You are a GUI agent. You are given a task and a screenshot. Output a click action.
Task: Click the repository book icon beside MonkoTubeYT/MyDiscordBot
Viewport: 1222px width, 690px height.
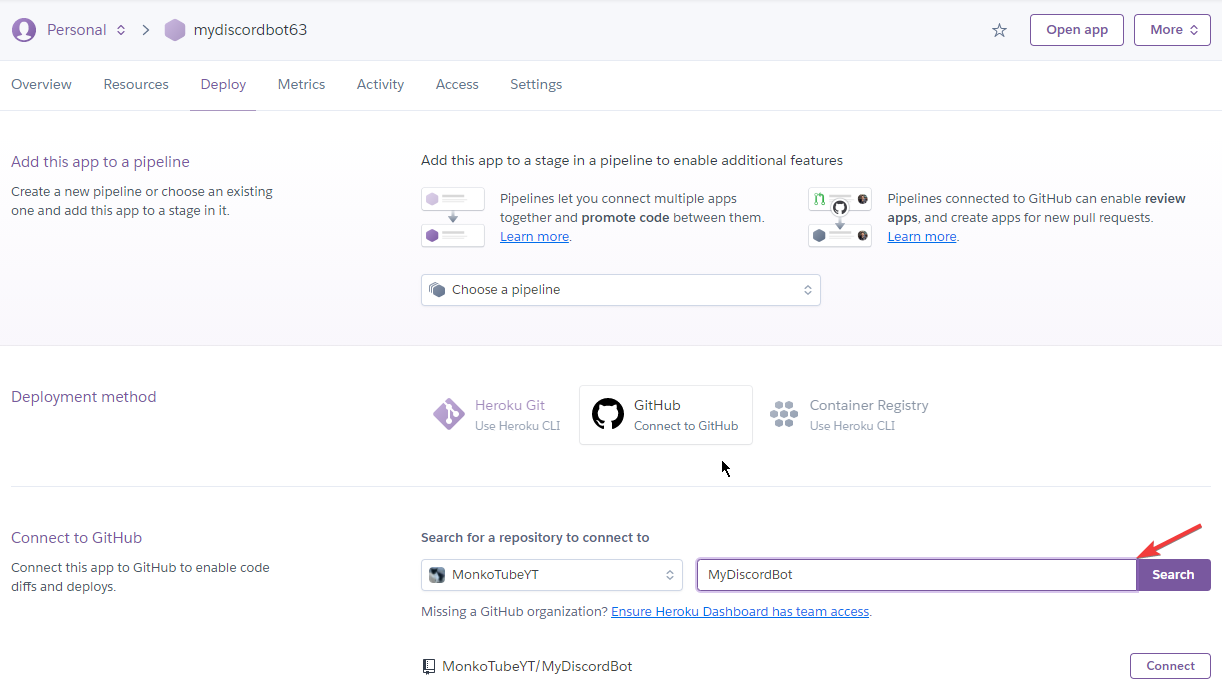(429, 666)
